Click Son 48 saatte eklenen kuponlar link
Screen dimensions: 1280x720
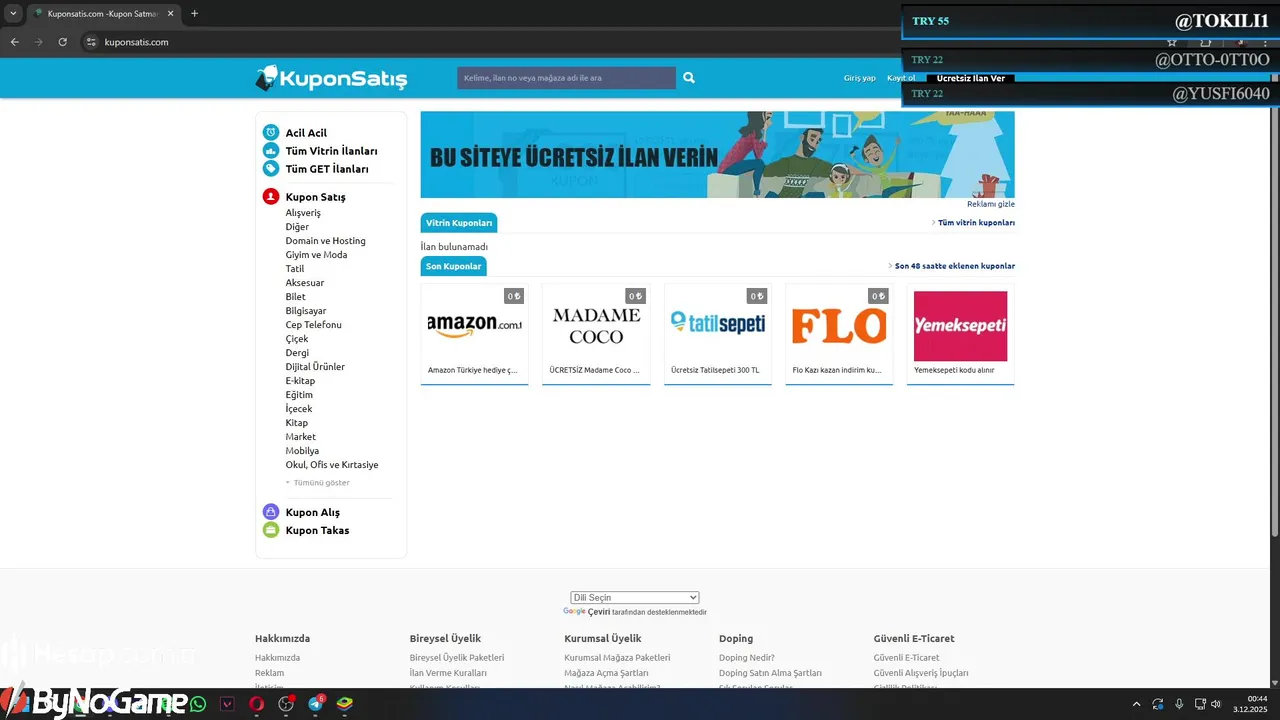pos(955,266)
